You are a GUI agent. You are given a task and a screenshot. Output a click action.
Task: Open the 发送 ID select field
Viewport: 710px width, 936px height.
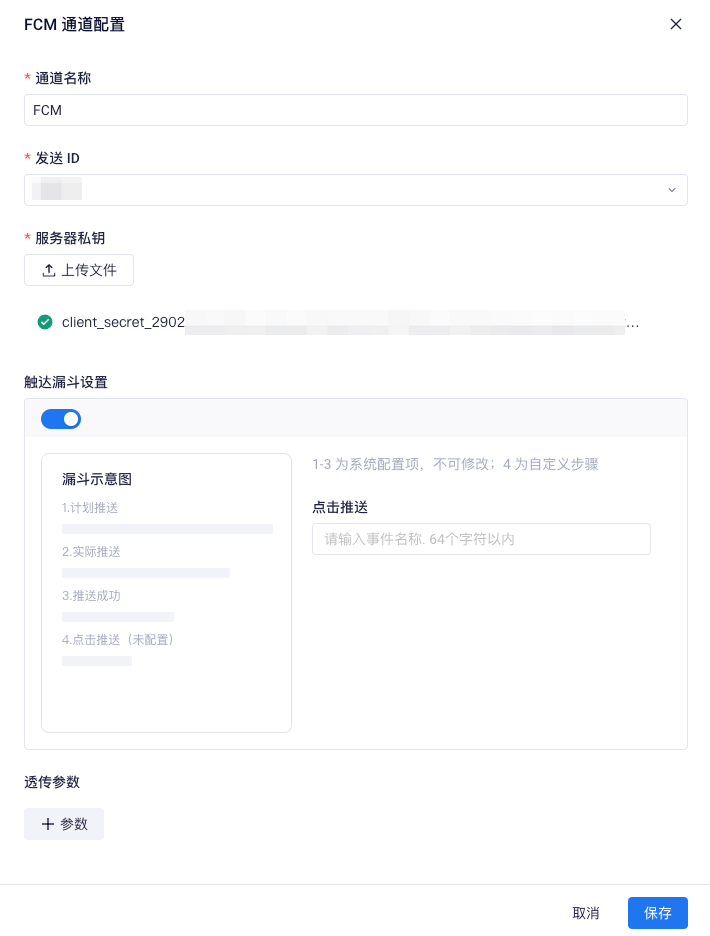356,190
